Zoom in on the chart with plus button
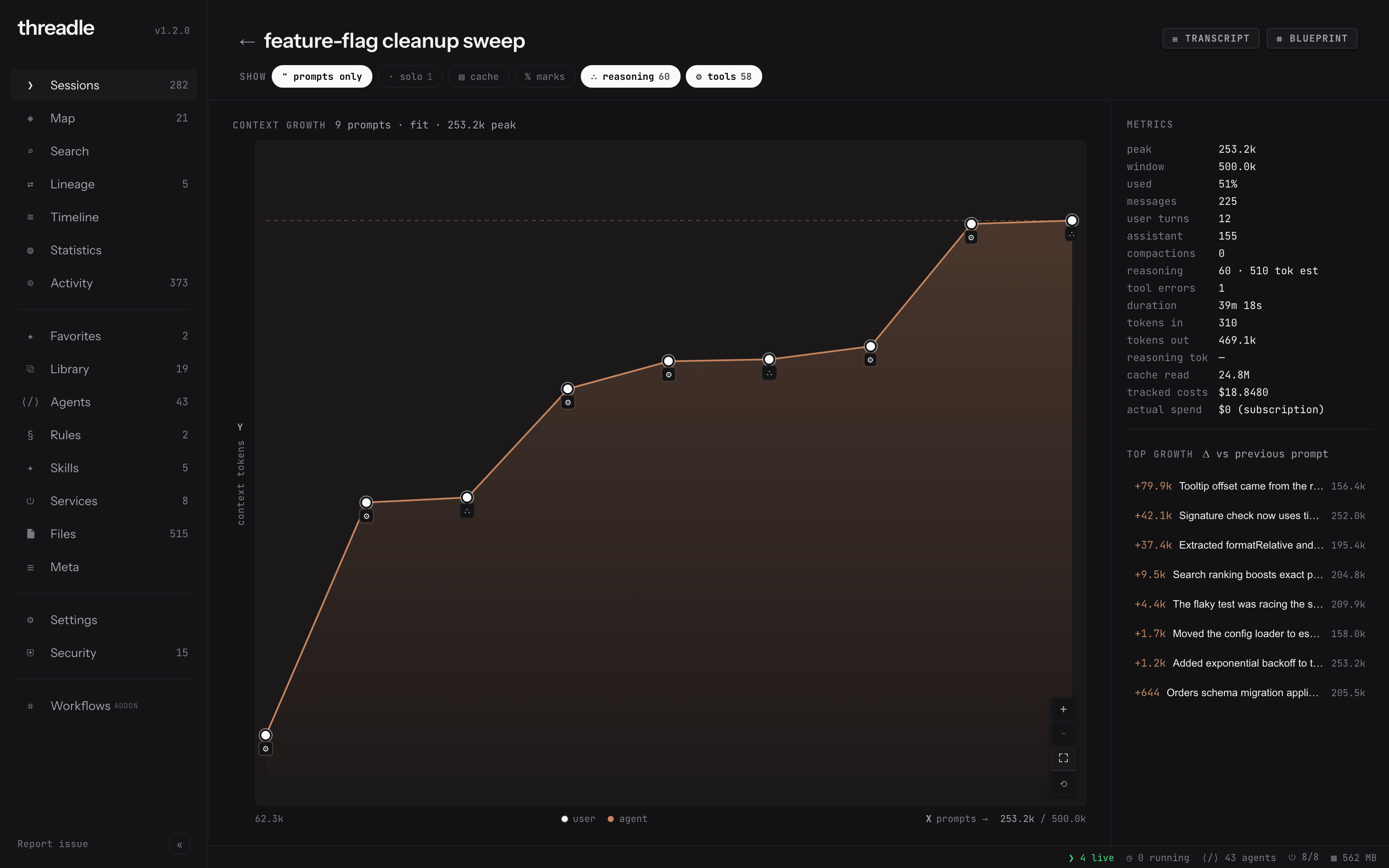1389x868 pixels. click(1063, 710)
